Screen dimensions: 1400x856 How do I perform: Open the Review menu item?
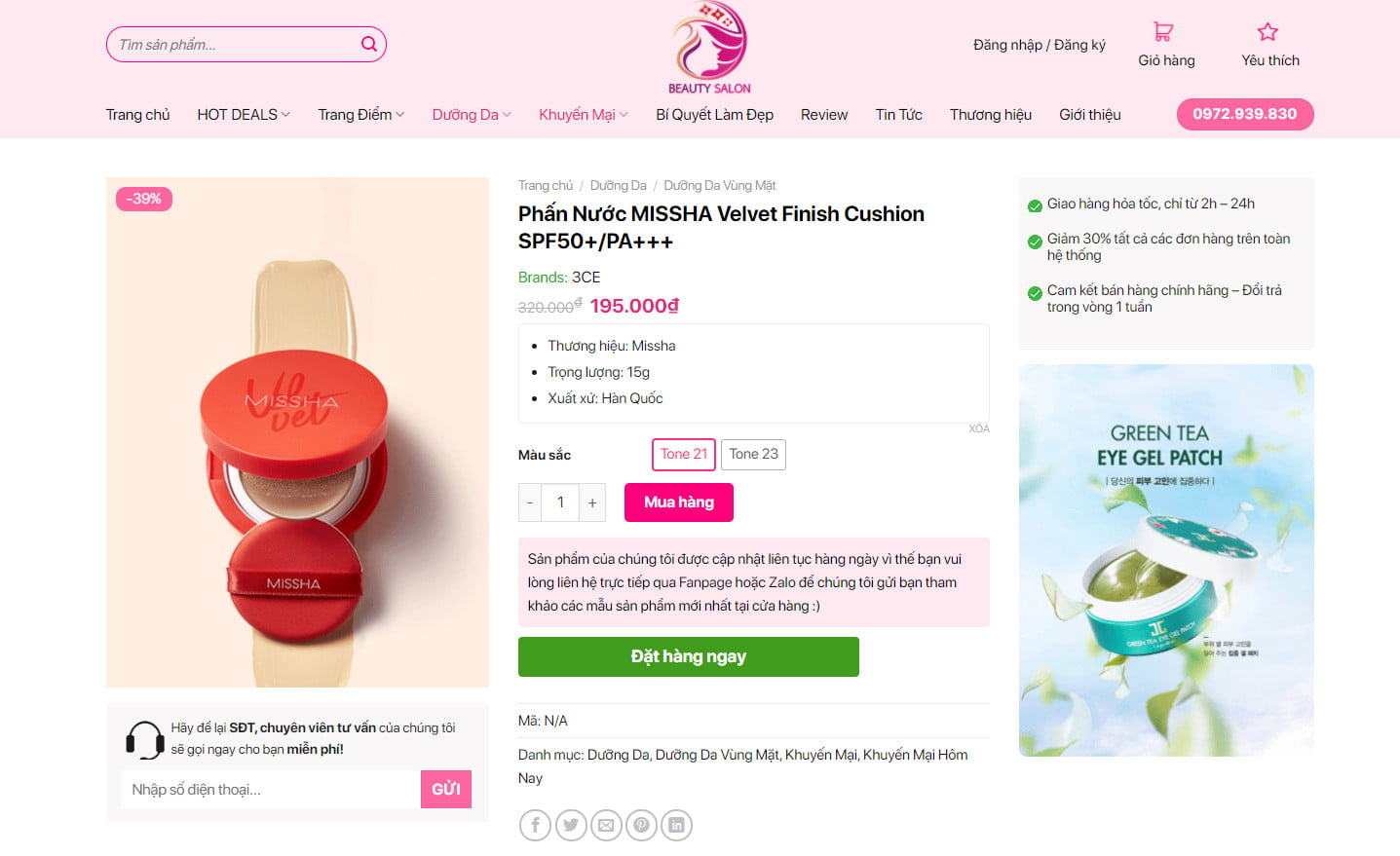(824, 115)
